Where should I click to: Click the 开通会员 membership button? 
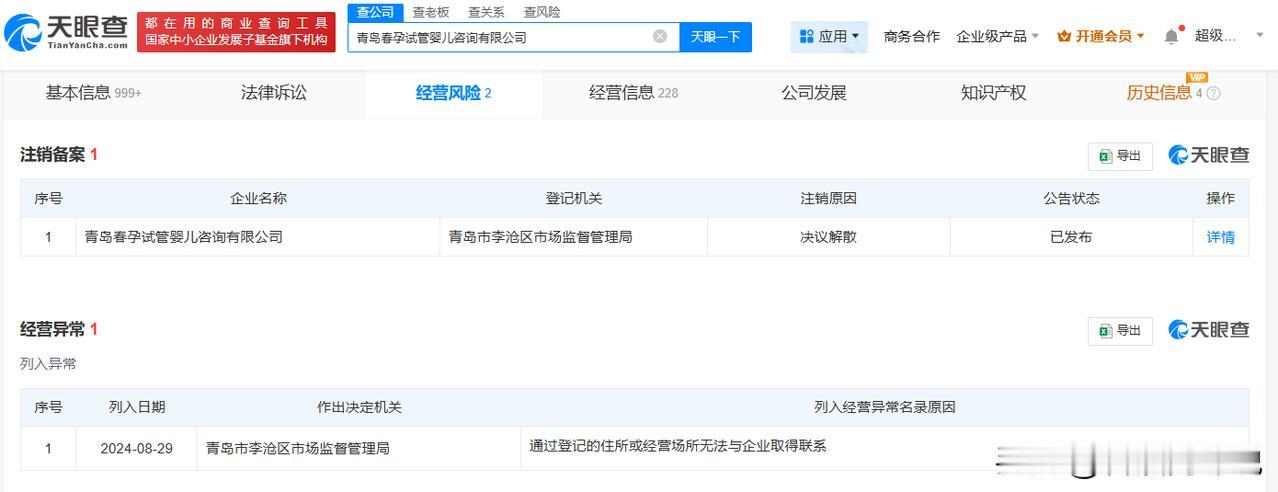tap(1101, 36)
